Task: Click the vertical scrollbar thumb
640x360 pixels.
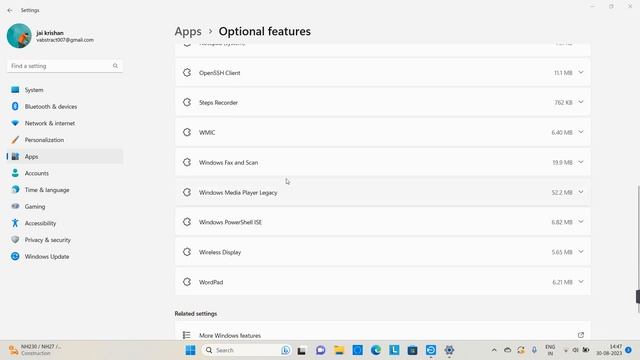Action: click(x=638, y=250)
